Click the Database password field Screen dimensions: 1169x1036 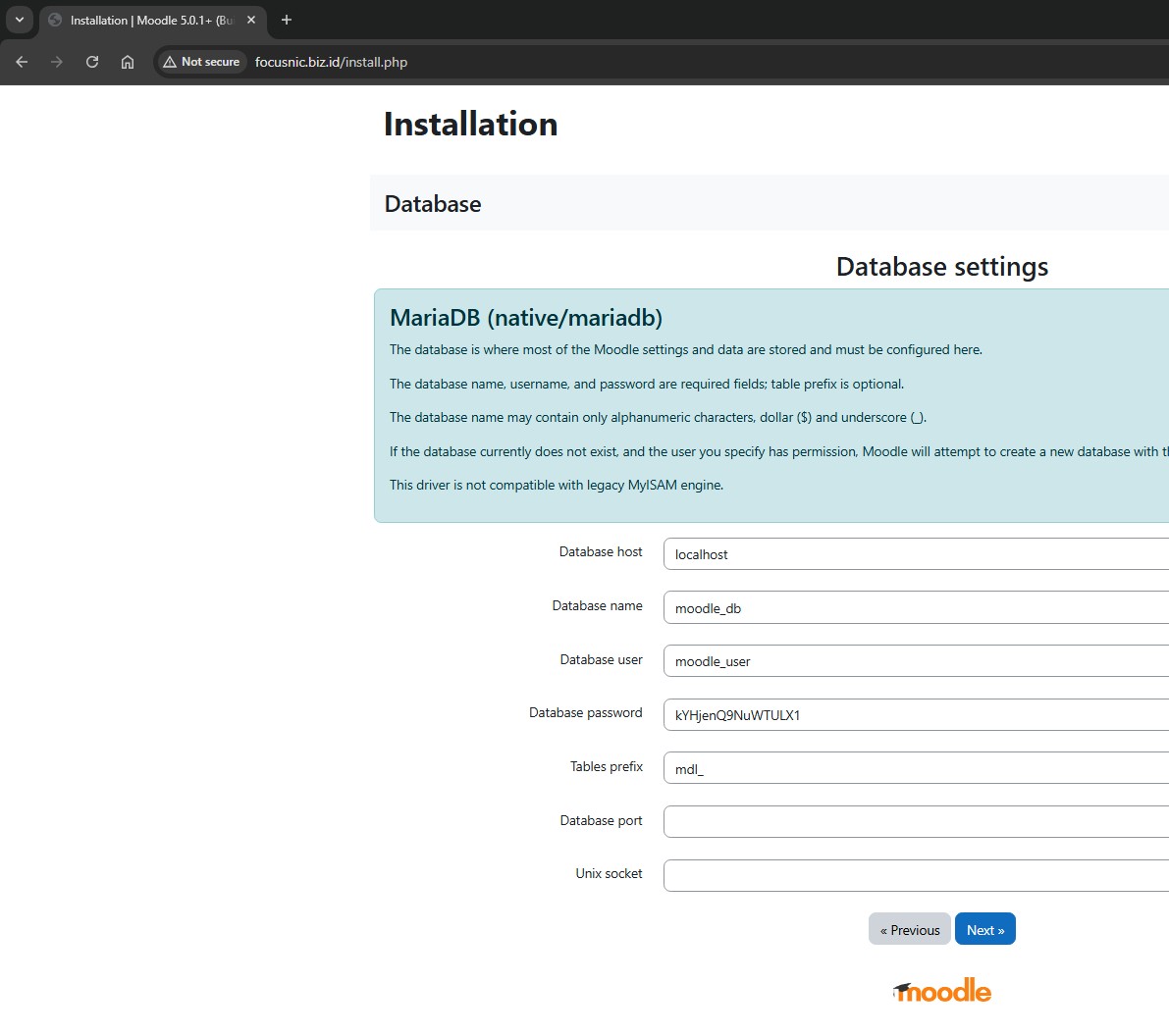click(913, 714)
